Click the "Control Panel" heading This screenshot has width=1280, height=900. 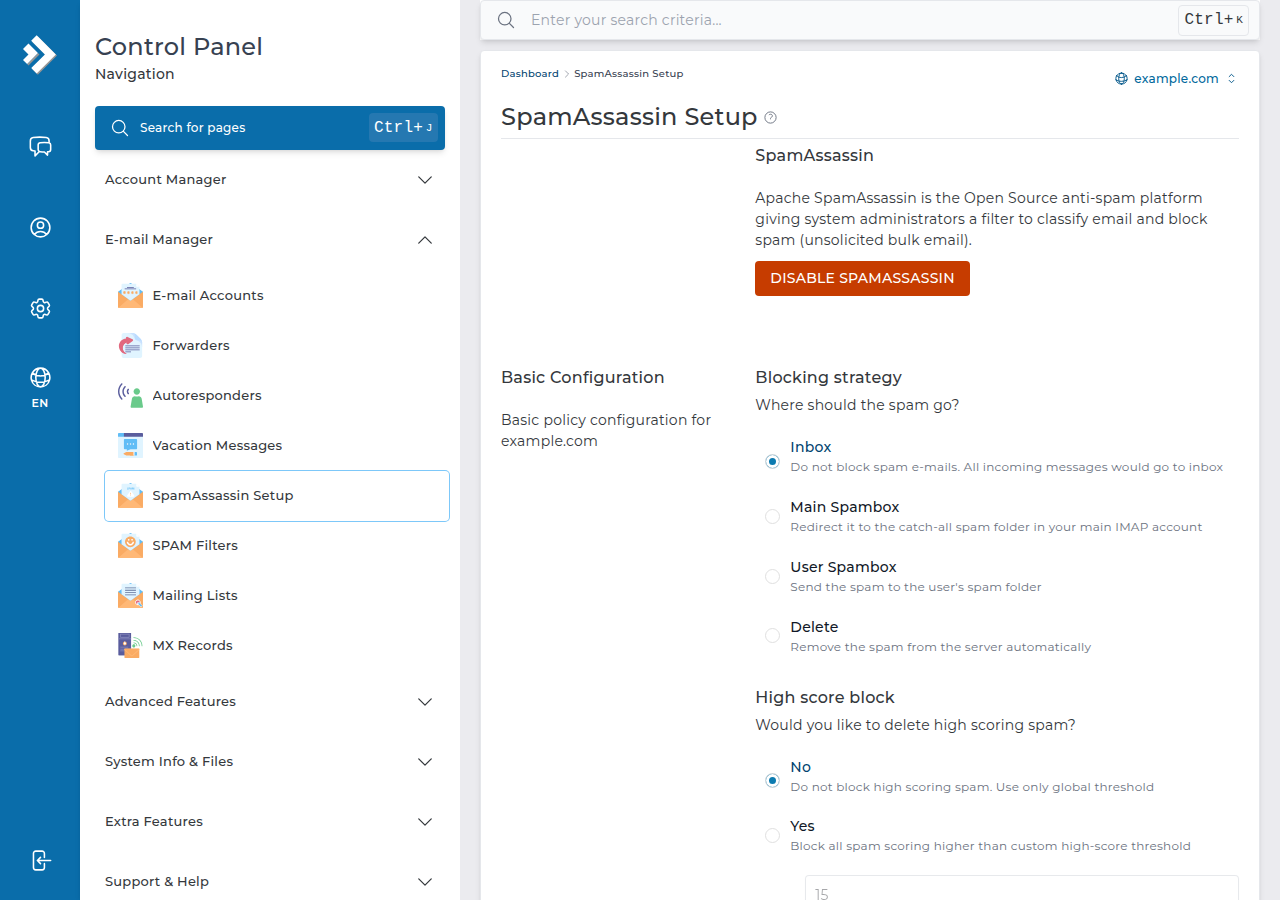pos(179,47)
